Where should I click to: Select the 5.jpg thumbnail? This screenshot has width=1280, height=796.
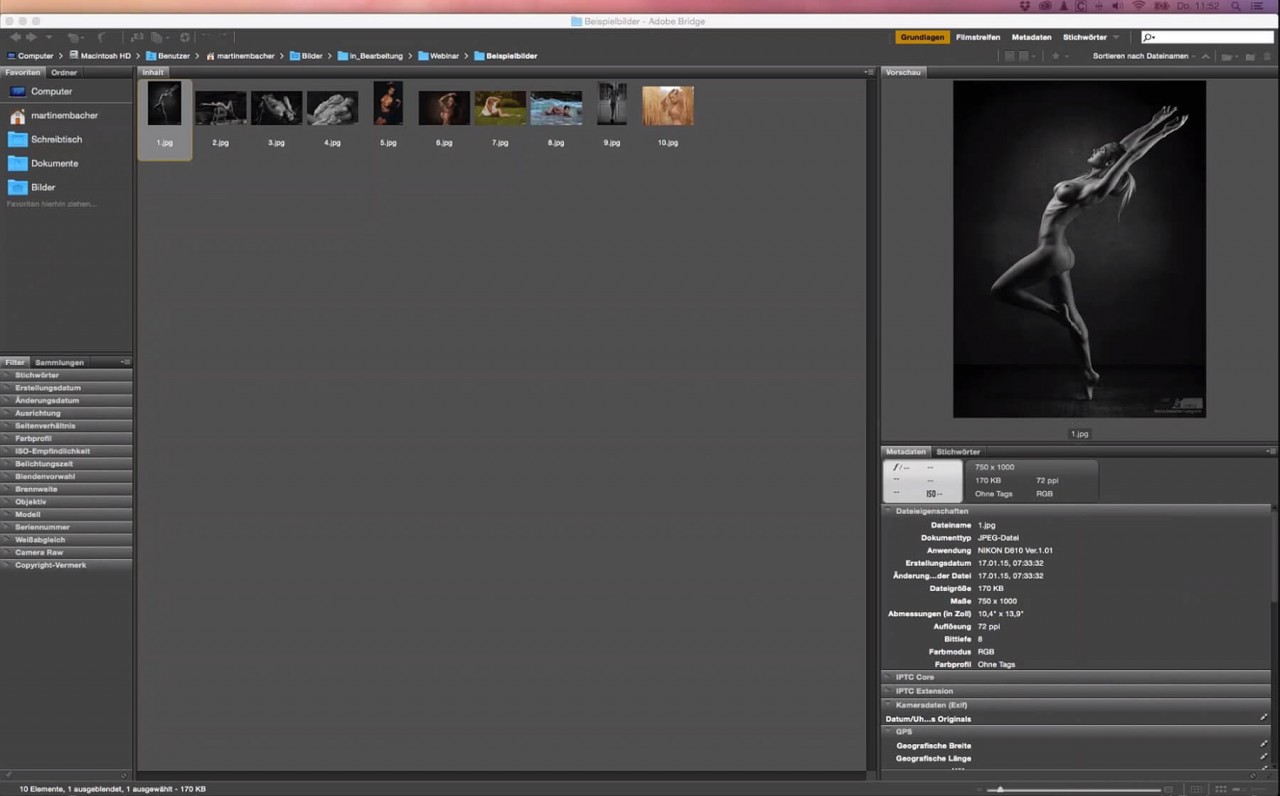point(388,105)
